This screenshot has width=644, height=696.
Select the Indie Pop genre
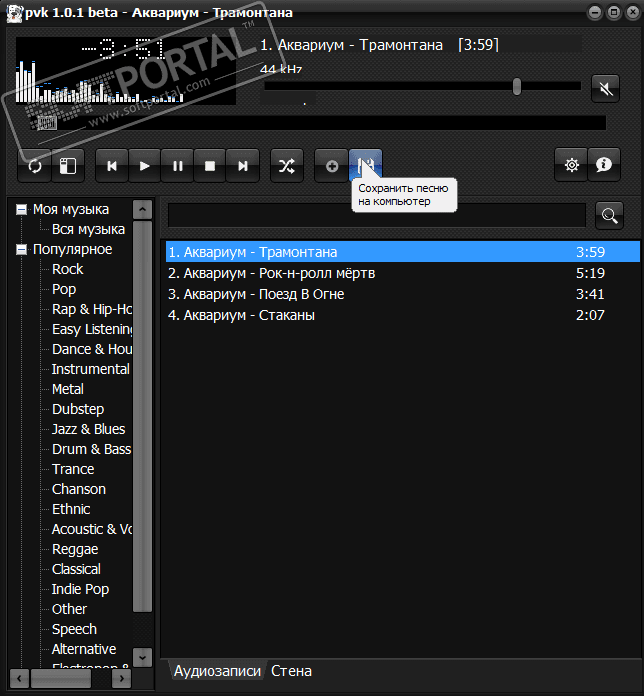click(80, 589)
